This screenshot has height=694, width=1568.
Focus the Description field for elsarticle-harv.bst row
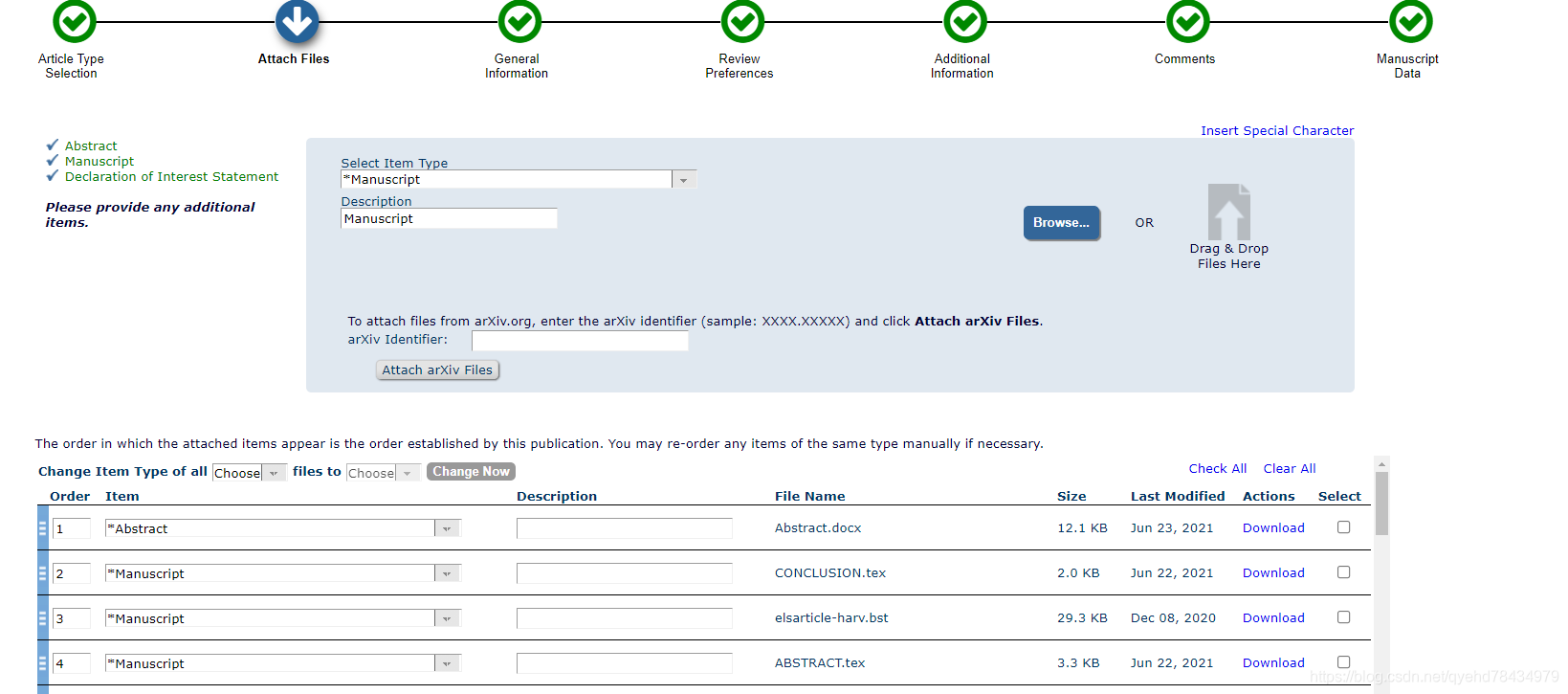pyautogui.click(x=625, y=618)
